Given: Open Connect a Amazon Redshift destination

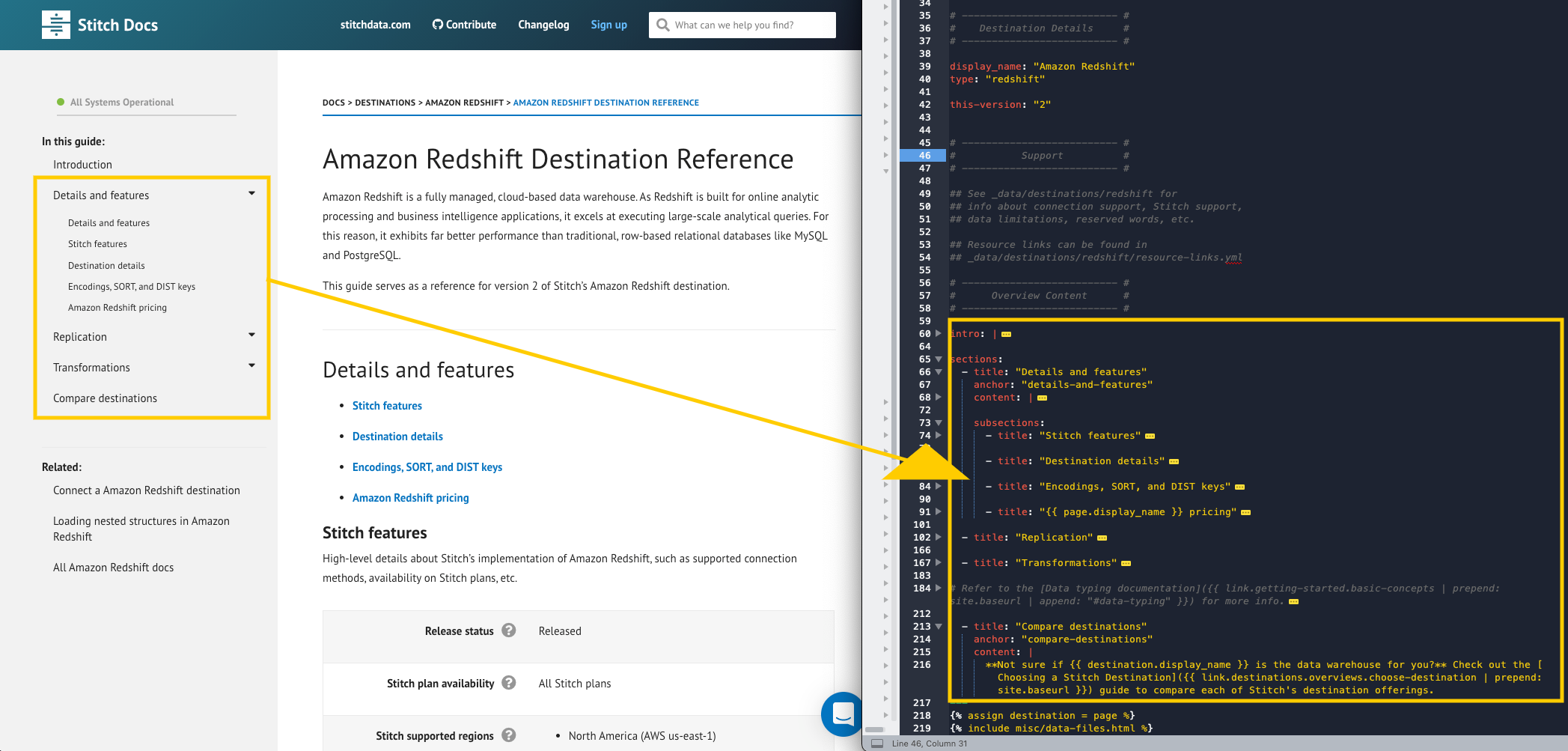Looking at the screenshot, I should pos(147,490).
